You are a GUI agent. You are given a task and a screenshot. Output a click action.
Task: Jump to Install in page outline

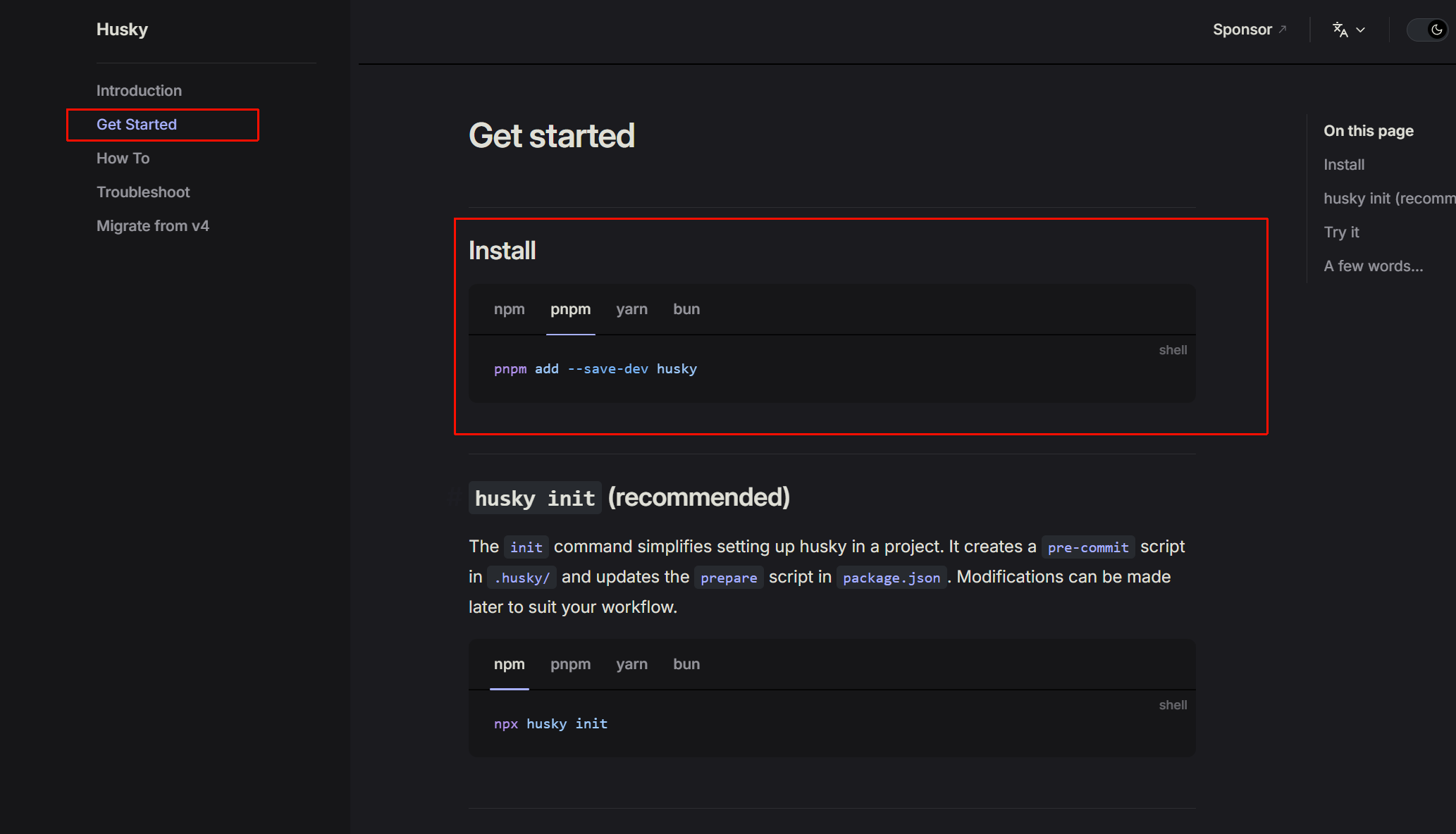pyautogui.click(x=1343, y=165)
